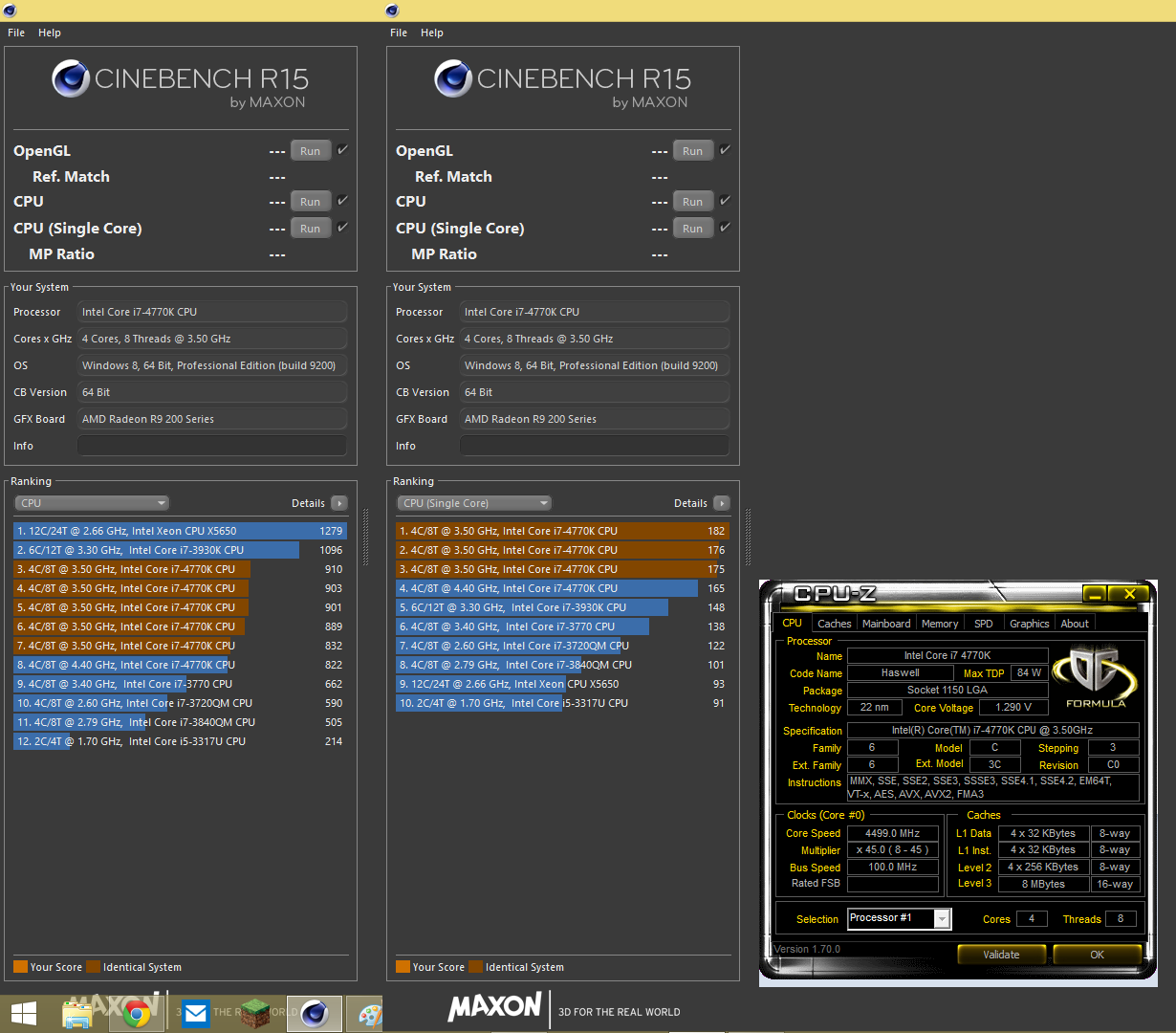Click the Validate button in CPU-Z
Image resolution: width=1176 pixels, height=1033 pixels.
coord(1001,955)
